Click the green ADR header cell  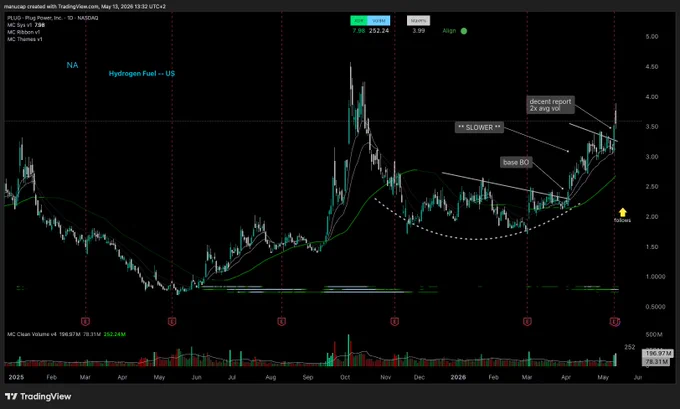[359, 20]
